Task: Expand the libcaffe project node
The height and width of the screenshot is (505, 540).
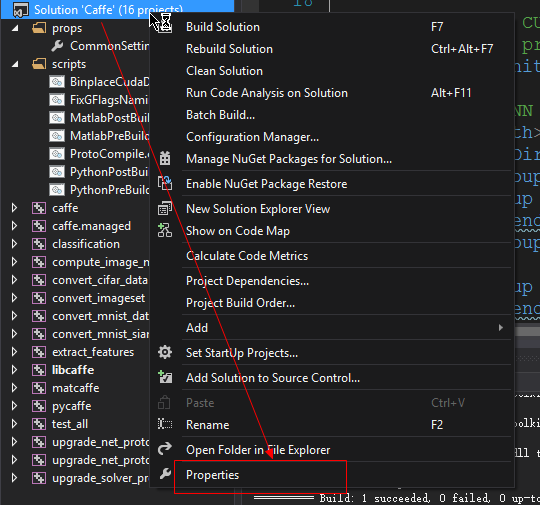Action: pos(14,370)
